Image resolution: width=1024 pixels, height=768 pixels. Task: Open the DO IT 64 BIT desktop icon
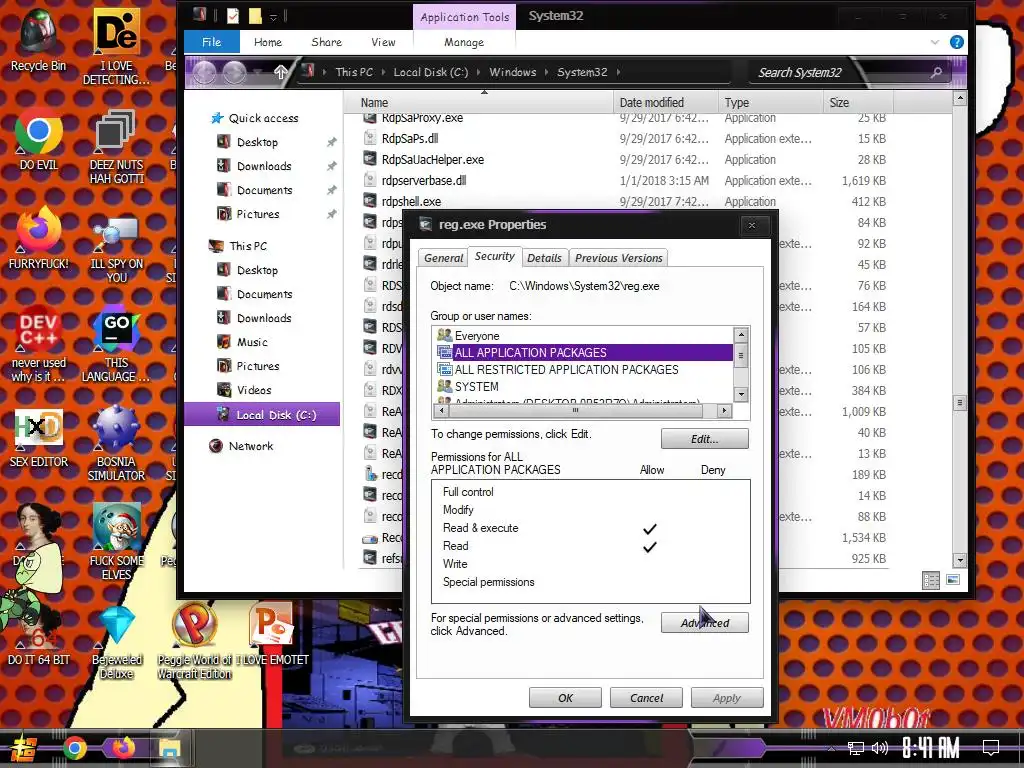[39, 637]
